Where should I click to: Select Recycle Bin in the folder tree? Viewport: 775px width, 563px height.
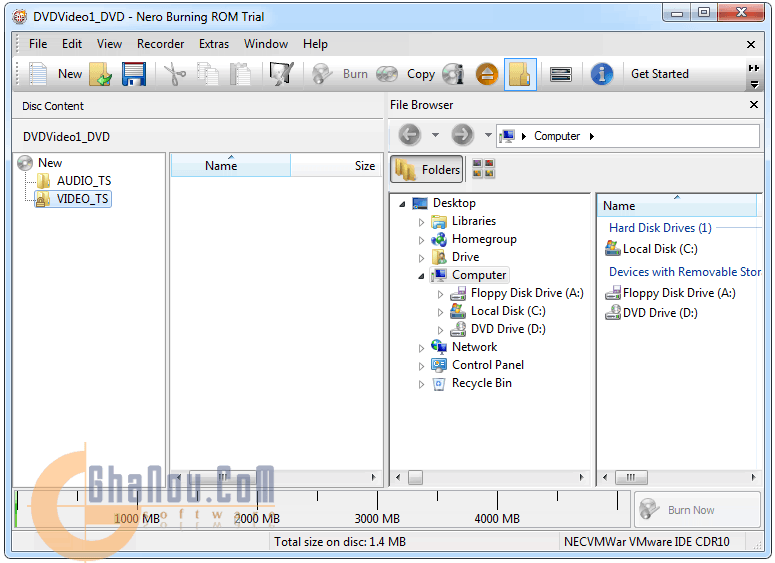[x=481, y=383]
